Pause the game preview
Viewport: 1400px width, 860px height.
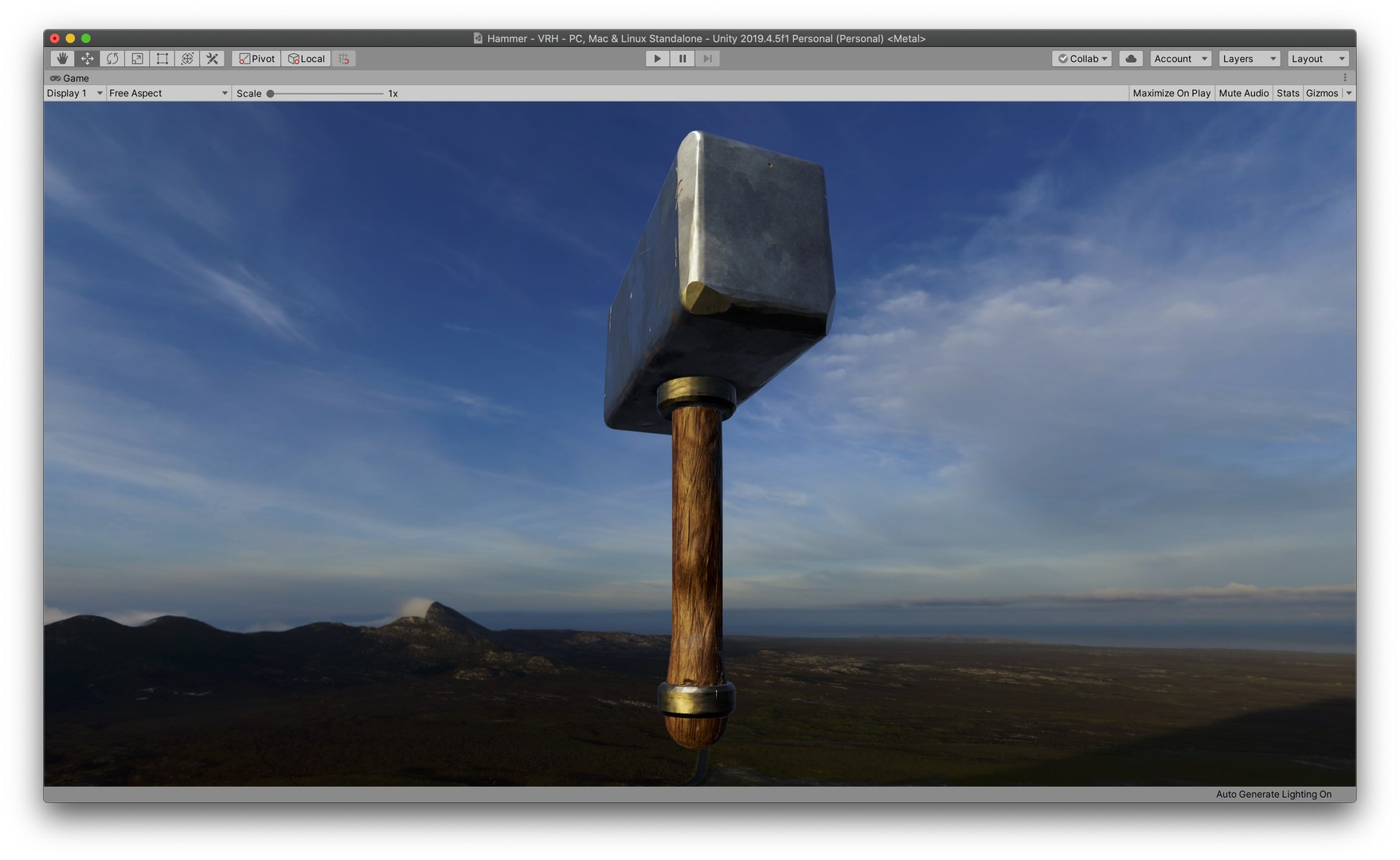coord(682,59)
